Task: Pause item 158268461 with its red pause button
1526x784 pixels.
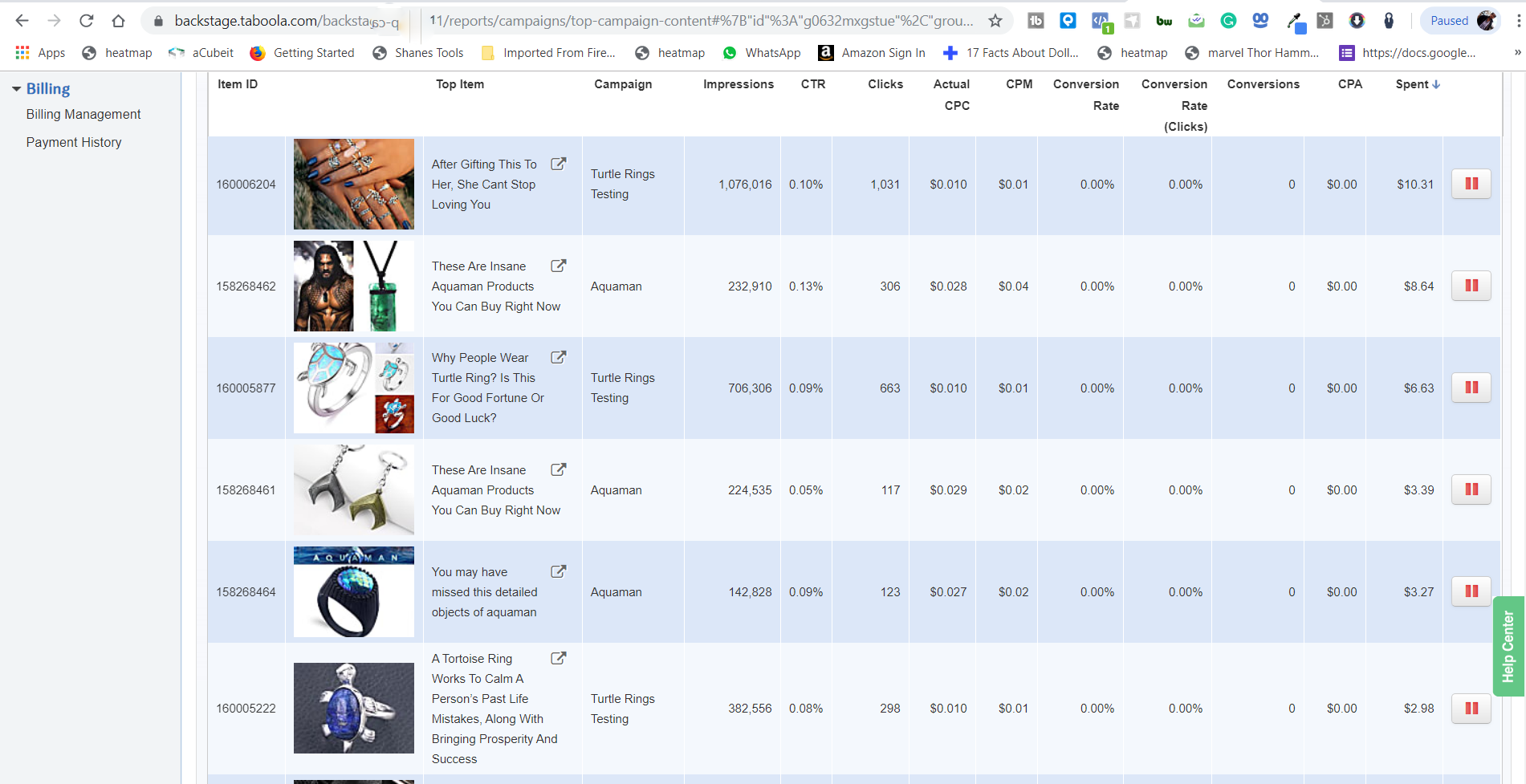Action: [1471, 489]
